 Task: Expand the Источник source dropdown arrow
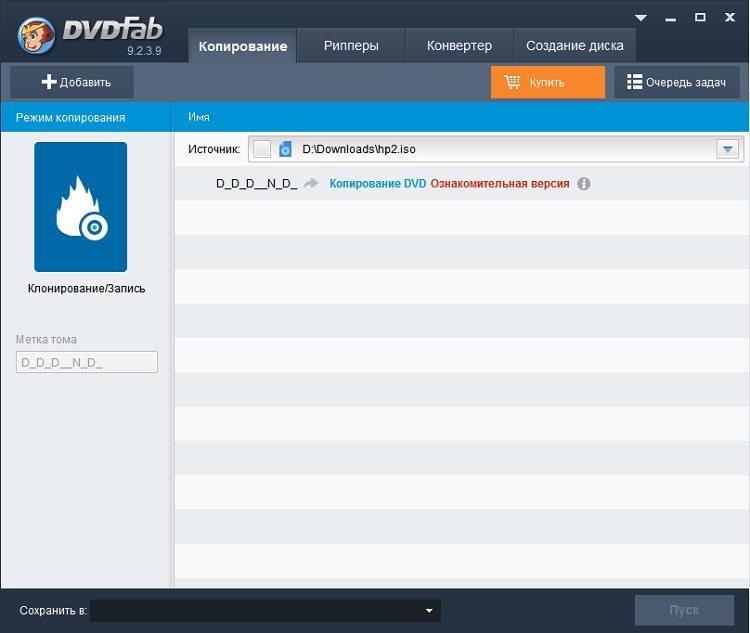tap(728, 149)
